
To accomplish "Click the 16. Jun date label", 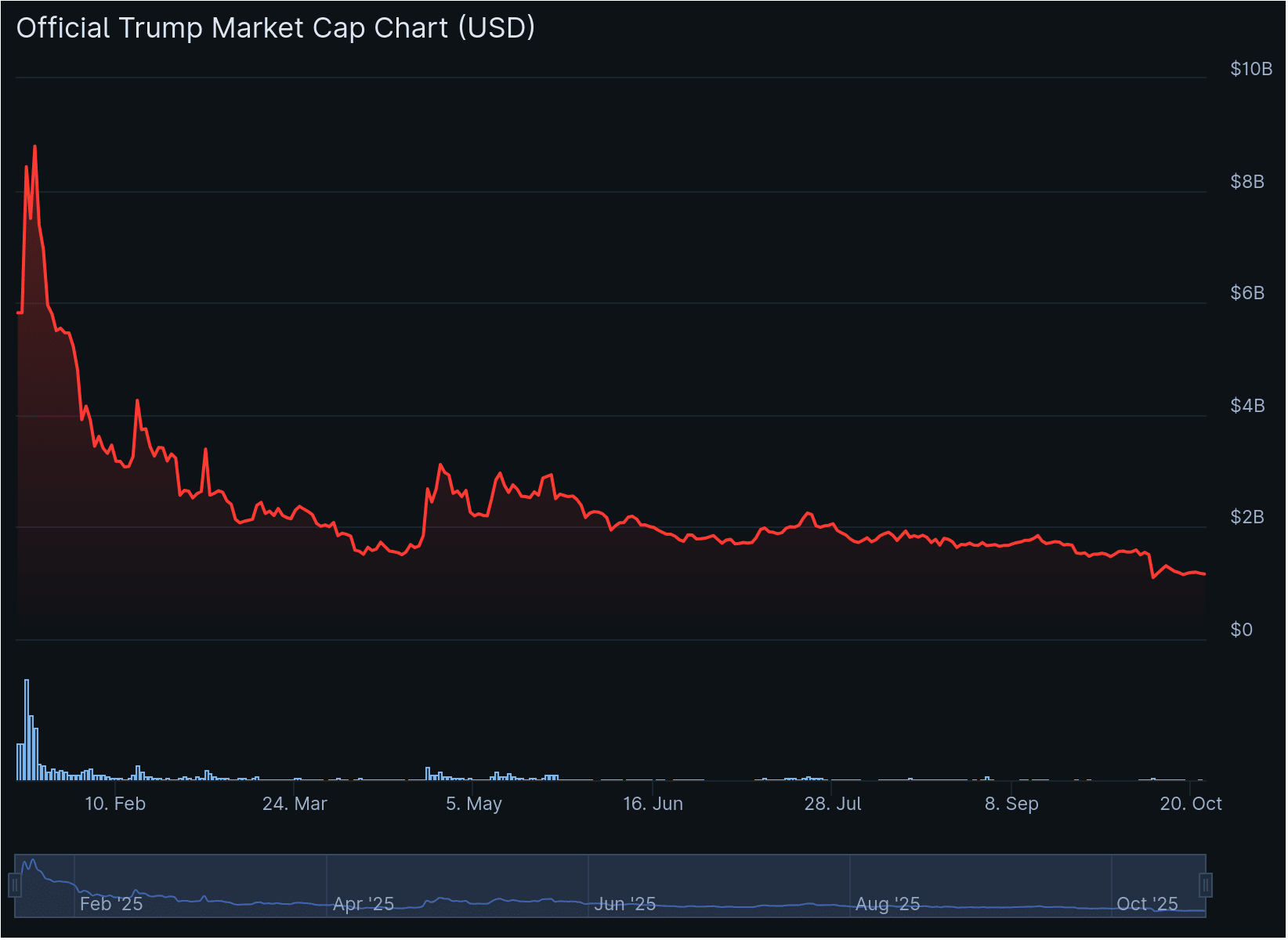I will click(x=653, y=804).
